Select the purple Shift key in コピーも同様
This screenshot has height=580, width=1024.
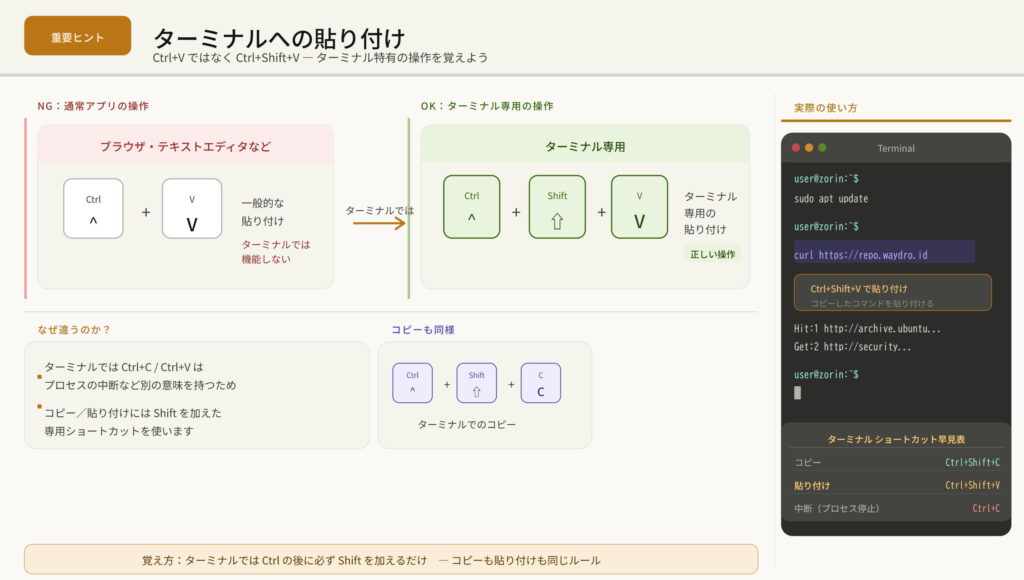[x=476, y=383]
